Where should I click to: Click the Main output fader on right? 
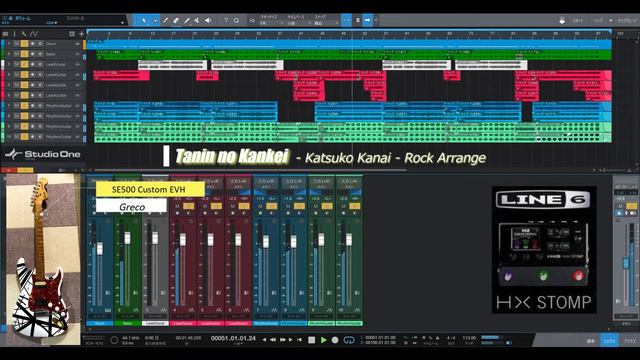click(626, 263)
